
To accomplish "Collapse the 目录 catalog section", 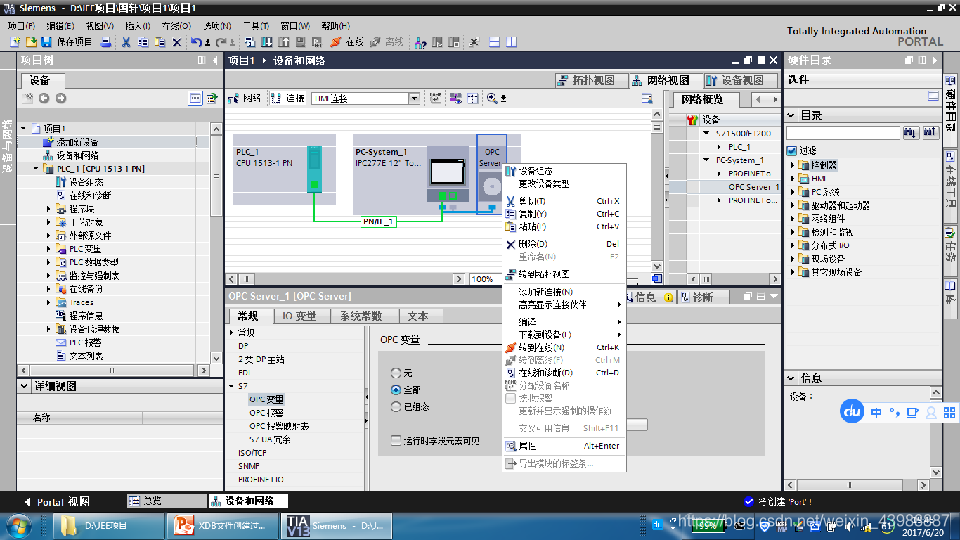I will click(791, 115).
